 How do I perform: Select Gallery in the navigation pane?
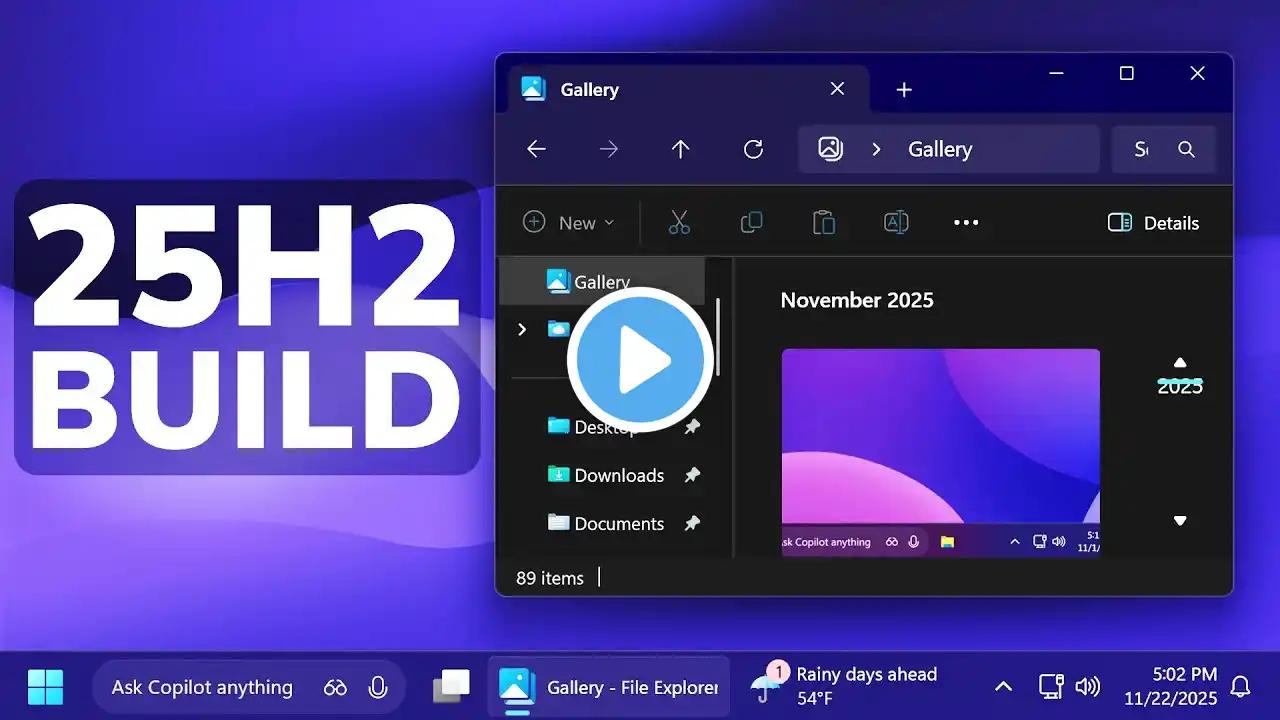(x=602, y=282)
